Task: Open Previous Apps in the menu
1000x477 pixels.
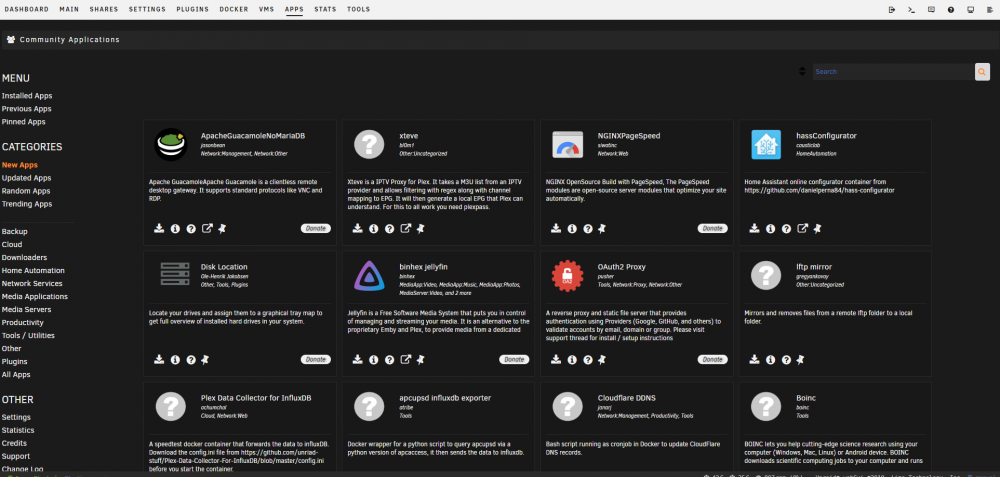Action: click(27, 109)
